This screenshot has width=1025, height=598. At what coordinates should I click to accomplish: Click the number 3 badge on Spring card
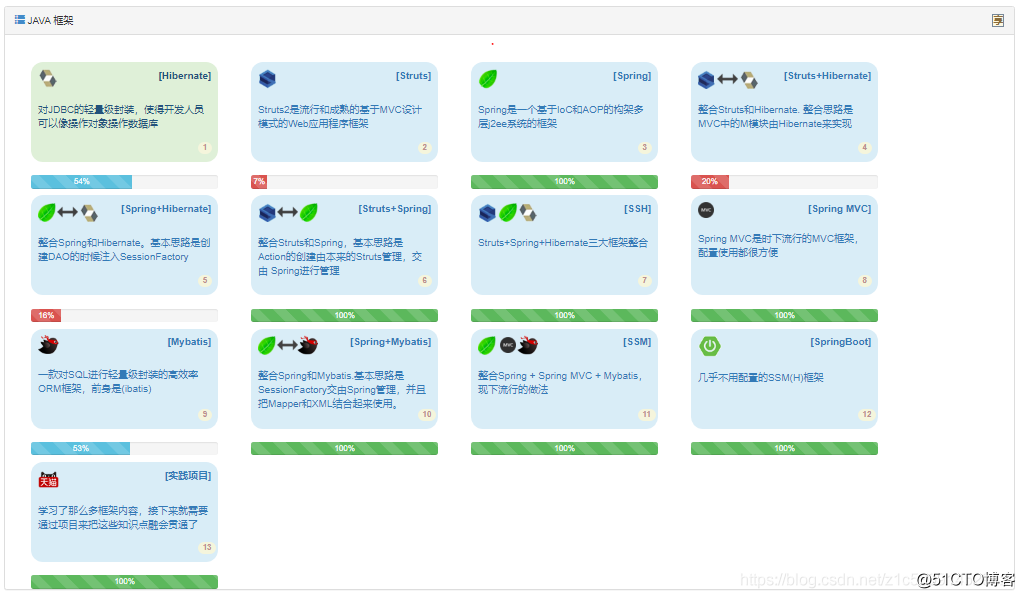tap(645, 148)
